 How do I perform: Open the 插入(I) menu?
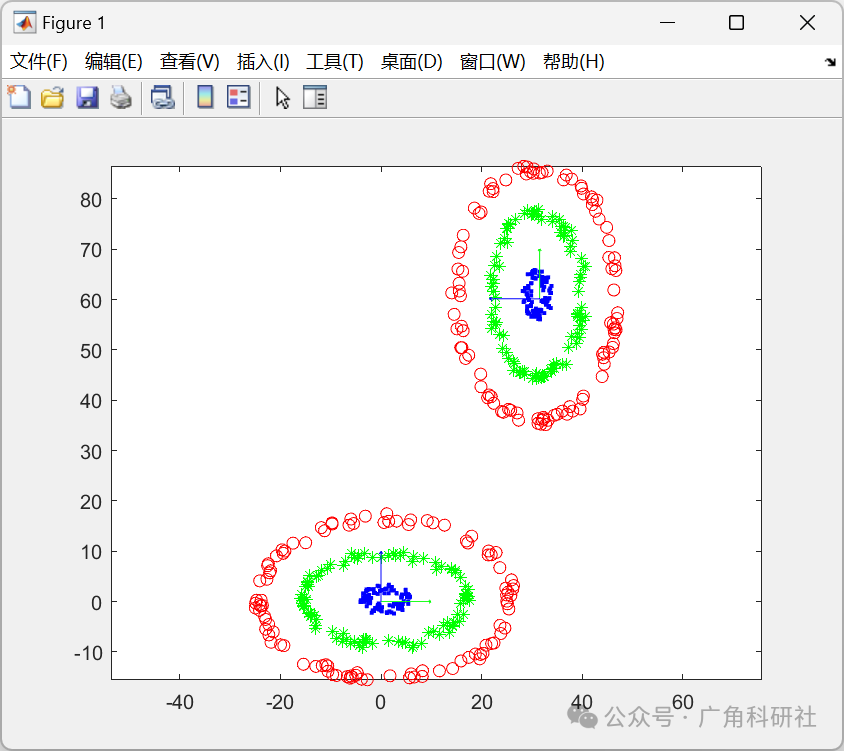(262, 61)
